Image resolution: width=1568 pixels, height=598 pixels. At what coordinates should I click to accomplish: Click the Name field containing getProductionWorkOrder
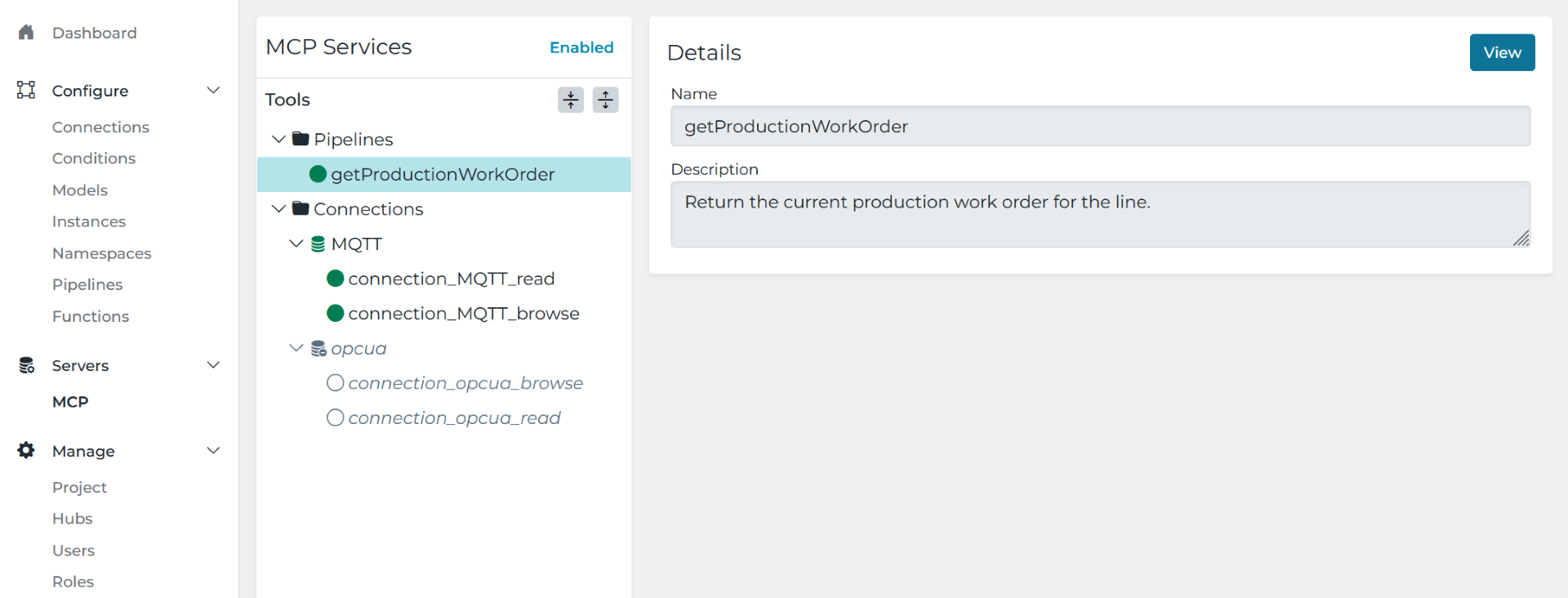[1099, 127]
